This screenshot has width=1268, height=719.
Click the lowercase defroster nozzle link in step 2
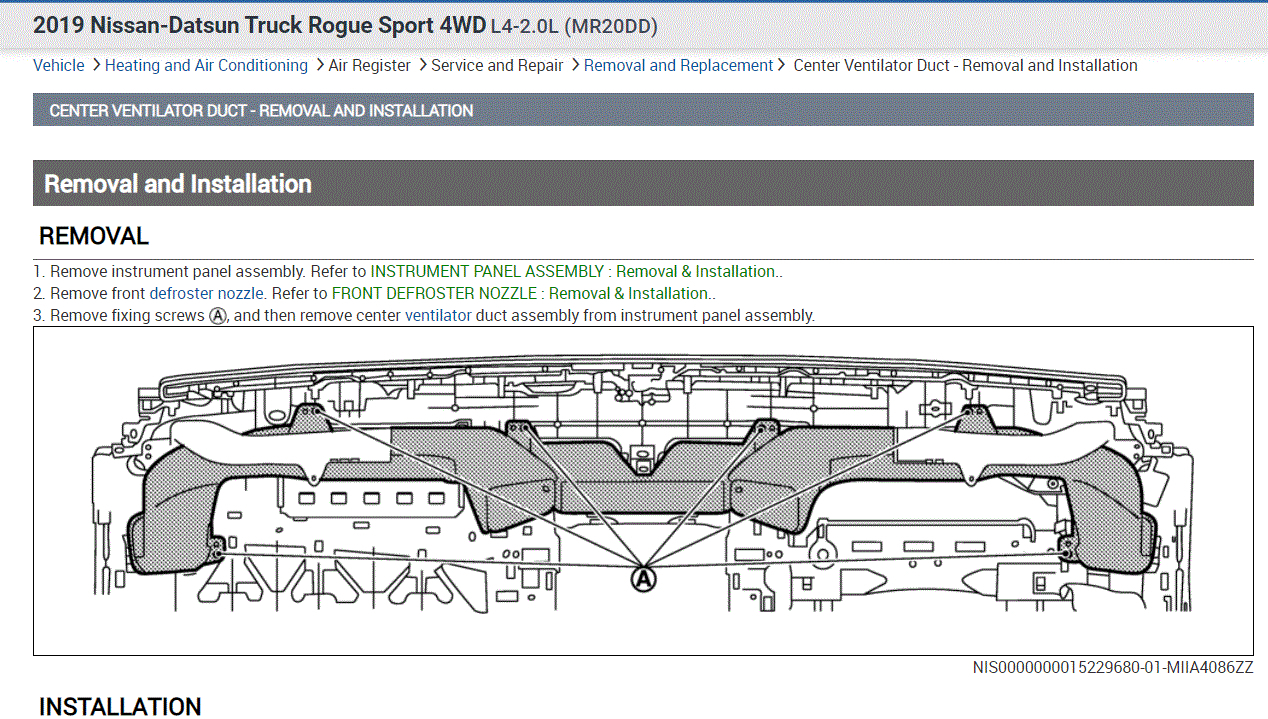pyautogui.click(x=207, y=293)
